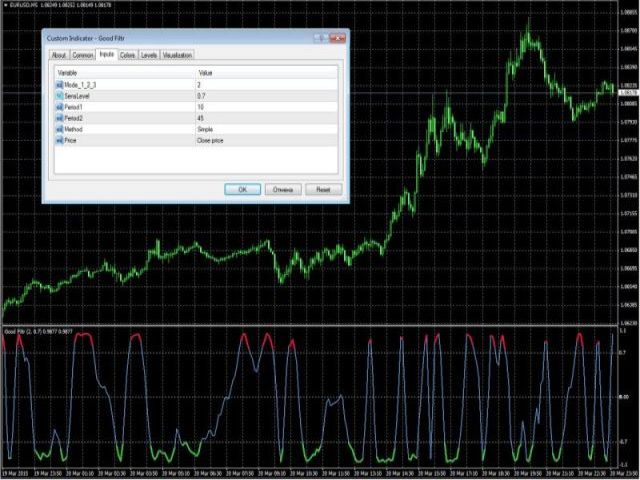Viewport: 640px width, 480px height.
Task: Select the Levels tab
Action: point(148,55)
